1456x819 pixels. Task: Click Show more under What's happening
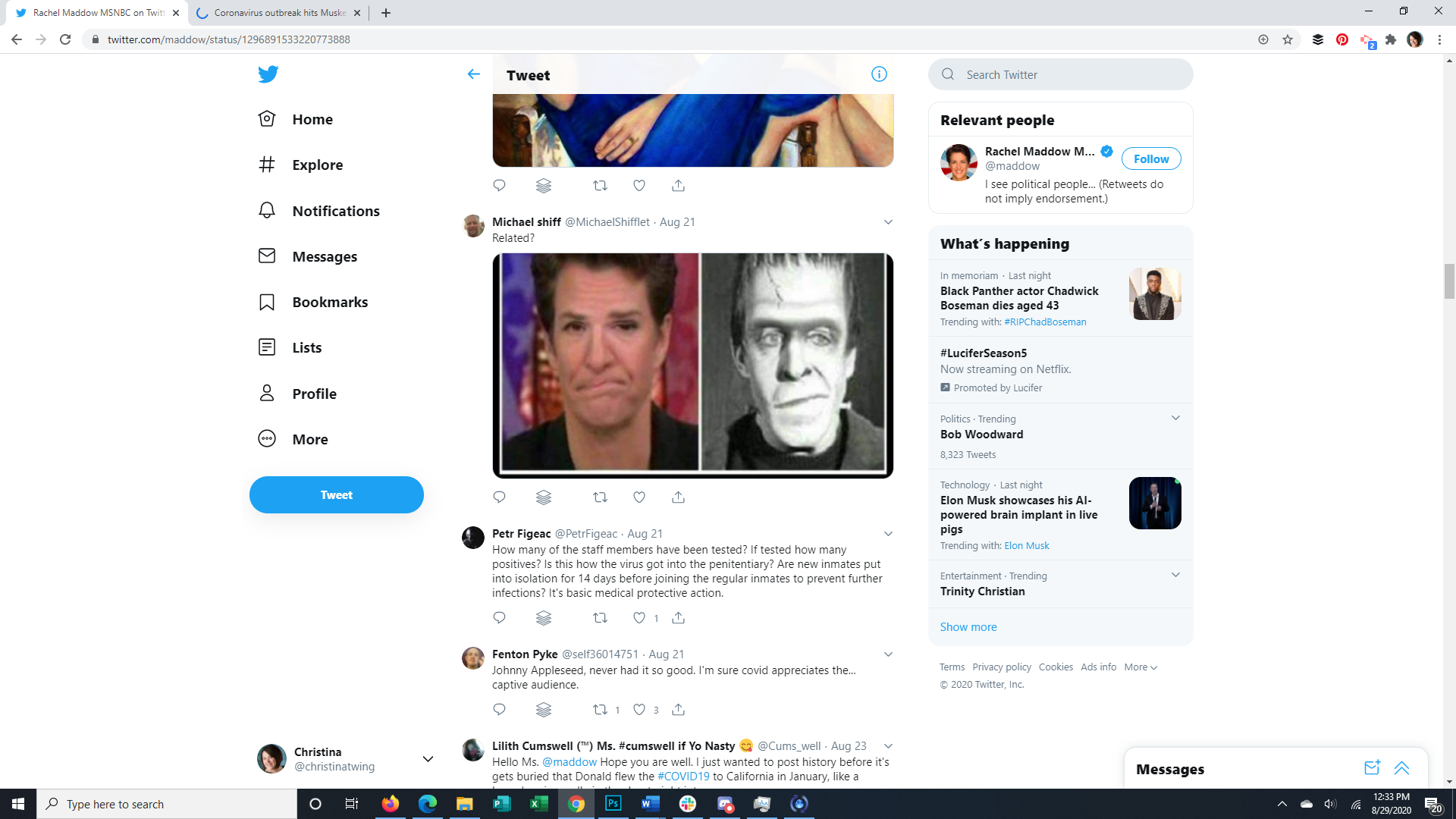point(968,627)
